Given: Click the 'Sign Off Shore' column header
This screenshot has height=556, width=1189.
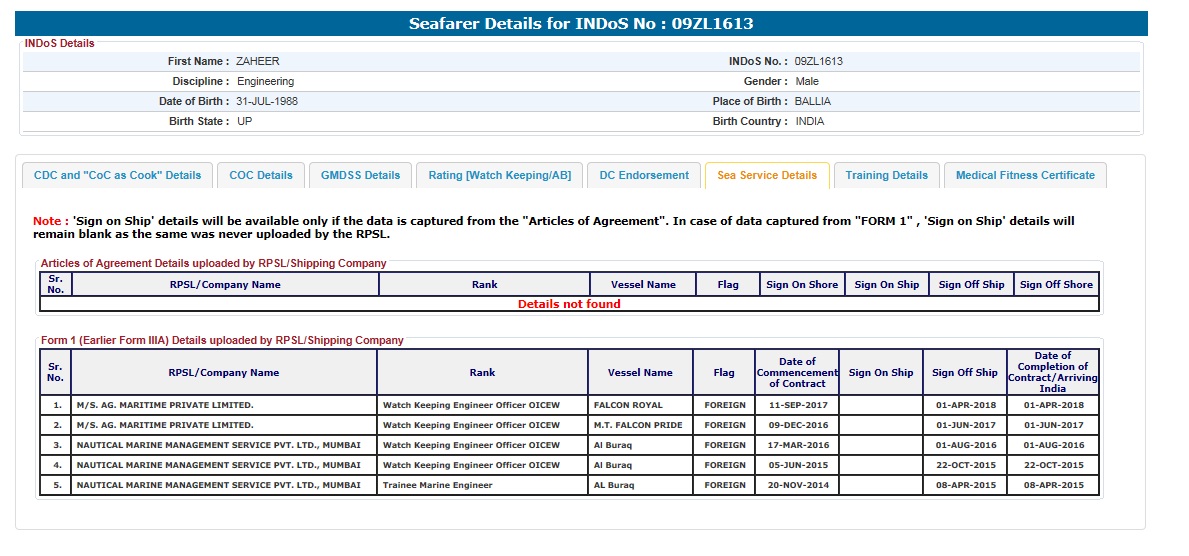Looking at the screenshot, I should tap(1056, 285).
